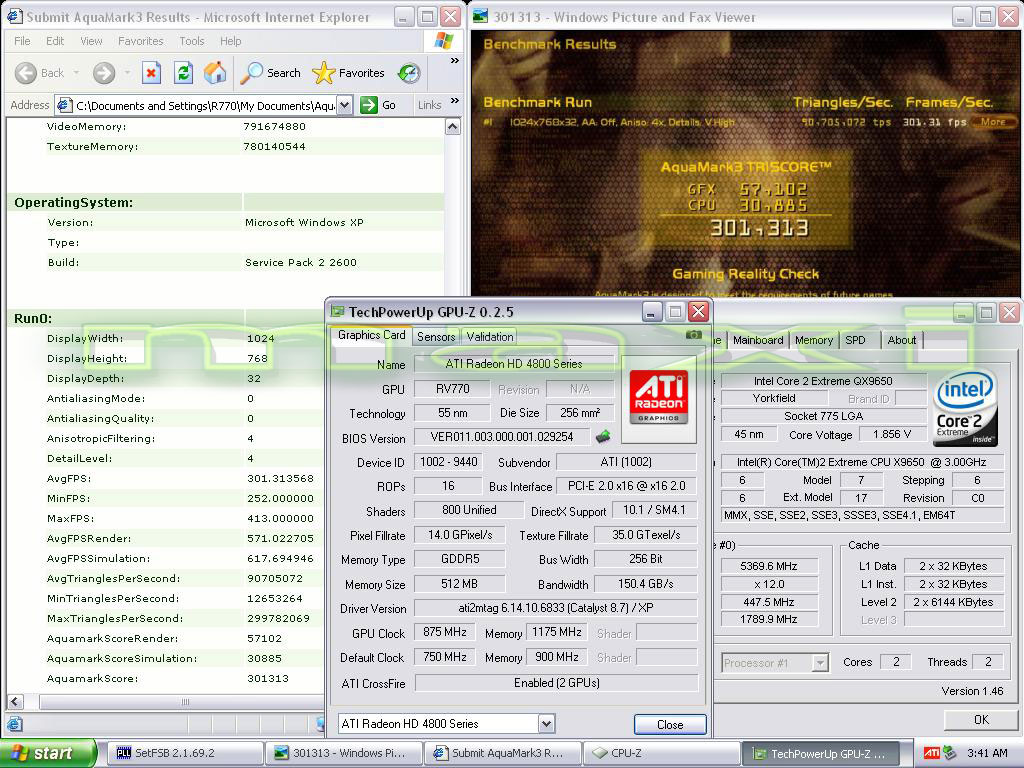1024x768 pixels.
Task: Click the Close button in GPU-Z
Action: [x=670, y=724]
